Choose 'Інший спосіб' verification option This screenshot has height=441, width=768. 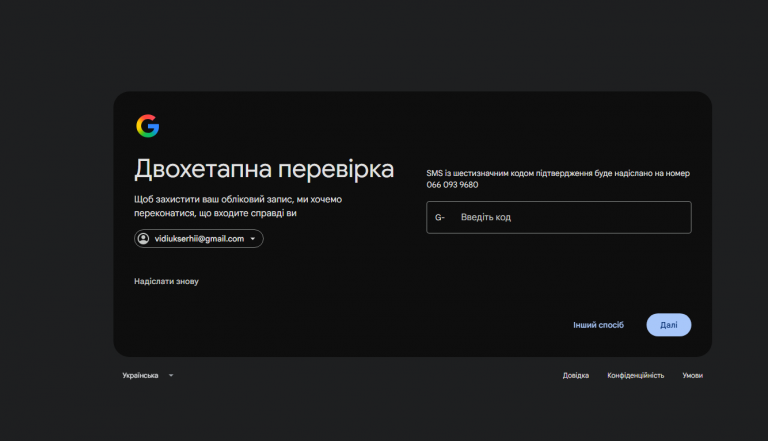pyautogui.click(x=599, y=325)
